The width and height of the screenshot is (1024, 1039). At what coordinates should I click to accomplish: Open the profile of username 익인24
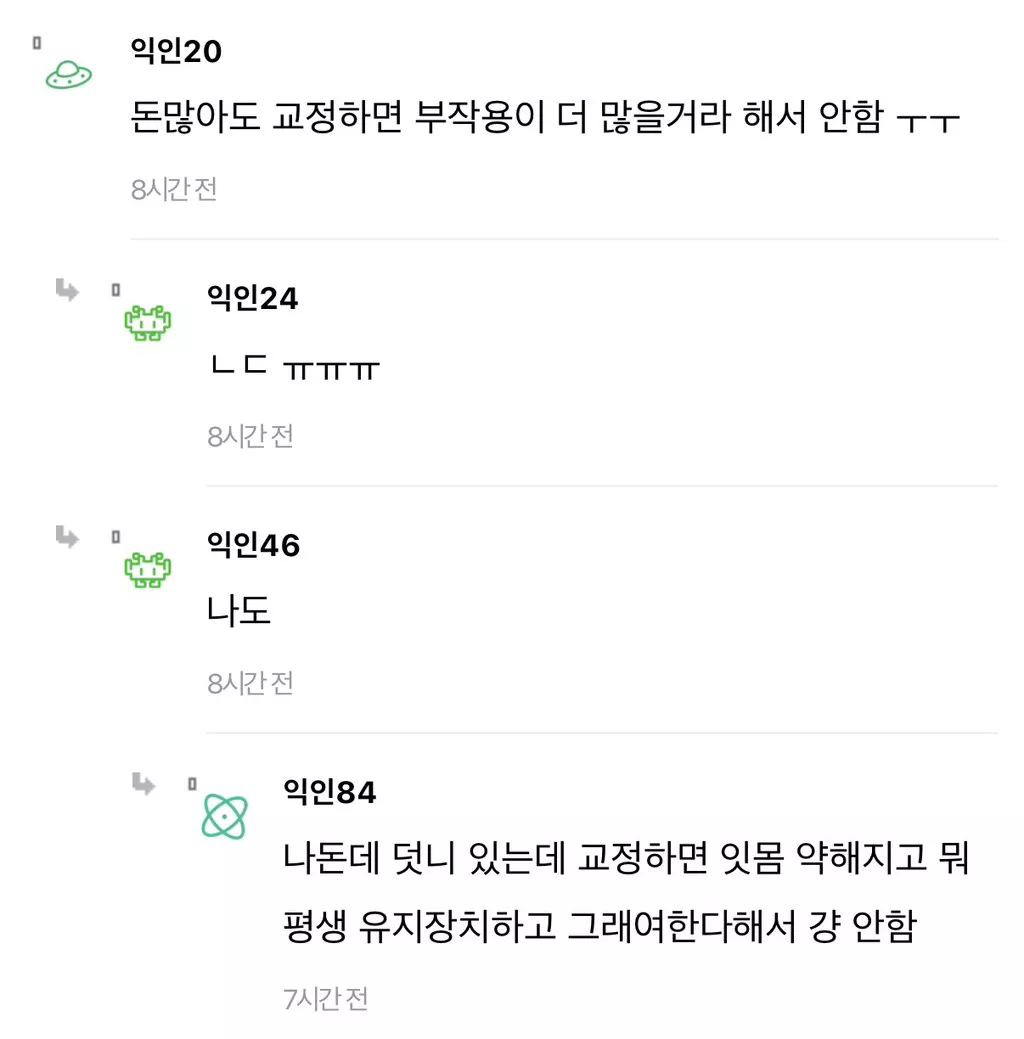coord(252,297)
